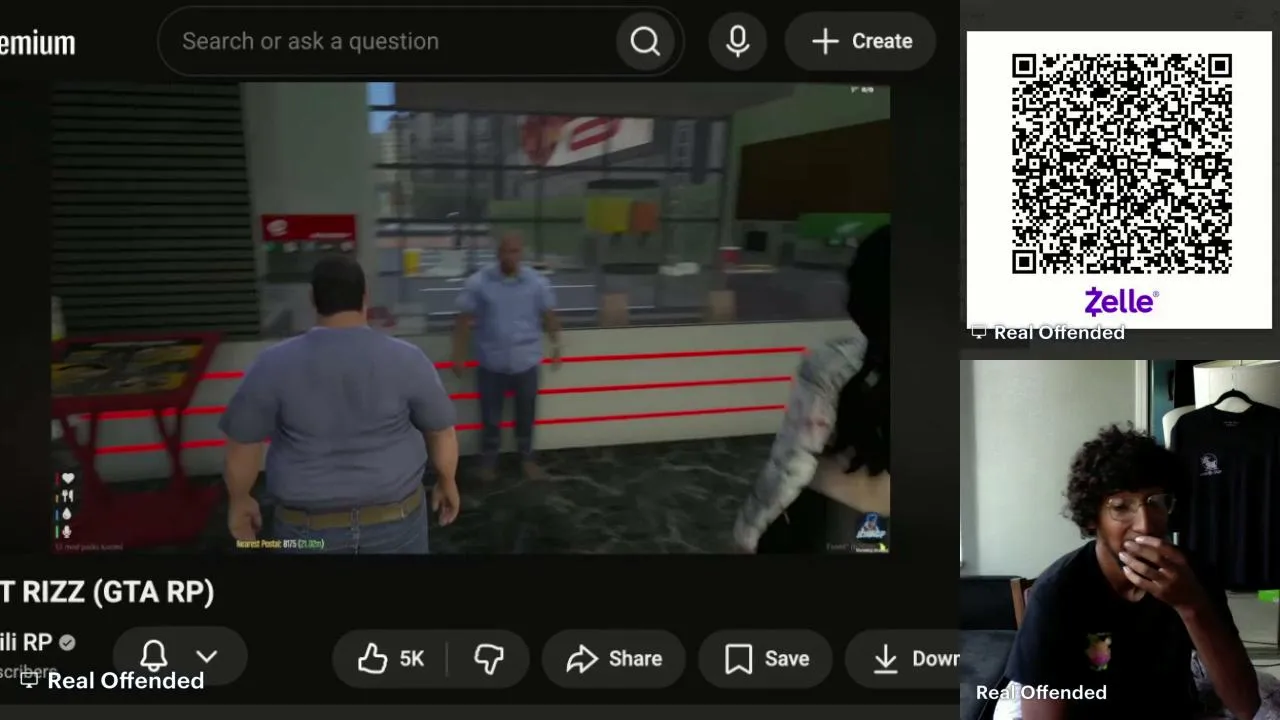Open the Create menu button

(861, 41)
